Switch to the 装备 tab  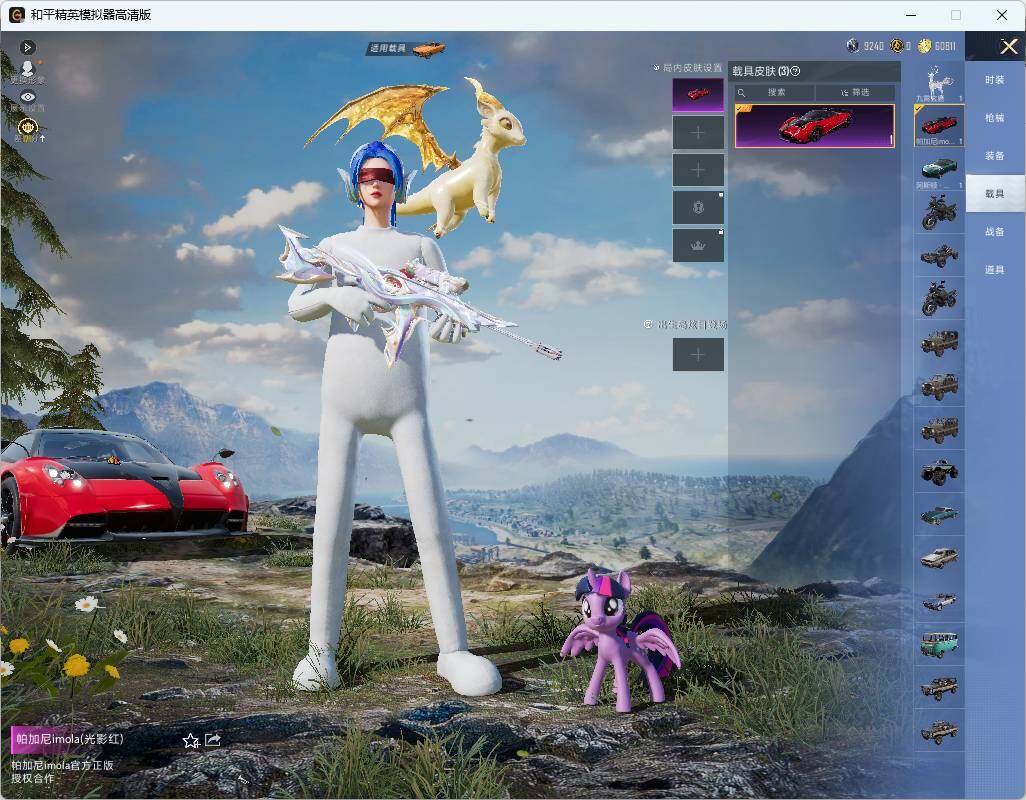click(995, 156)
